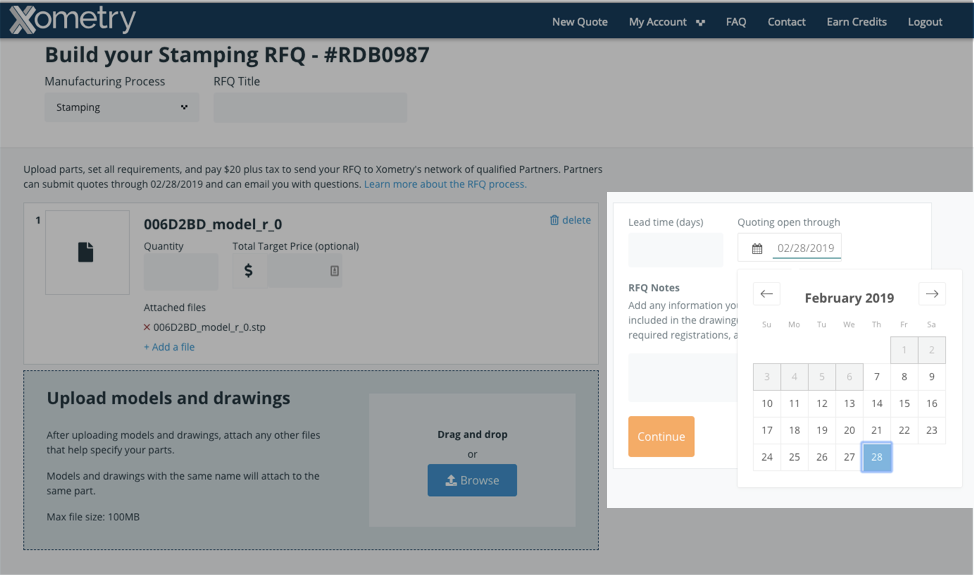Click the part file thumbnail icon
This screenshot has height=575, width=974.
click(x=86, y=252)
